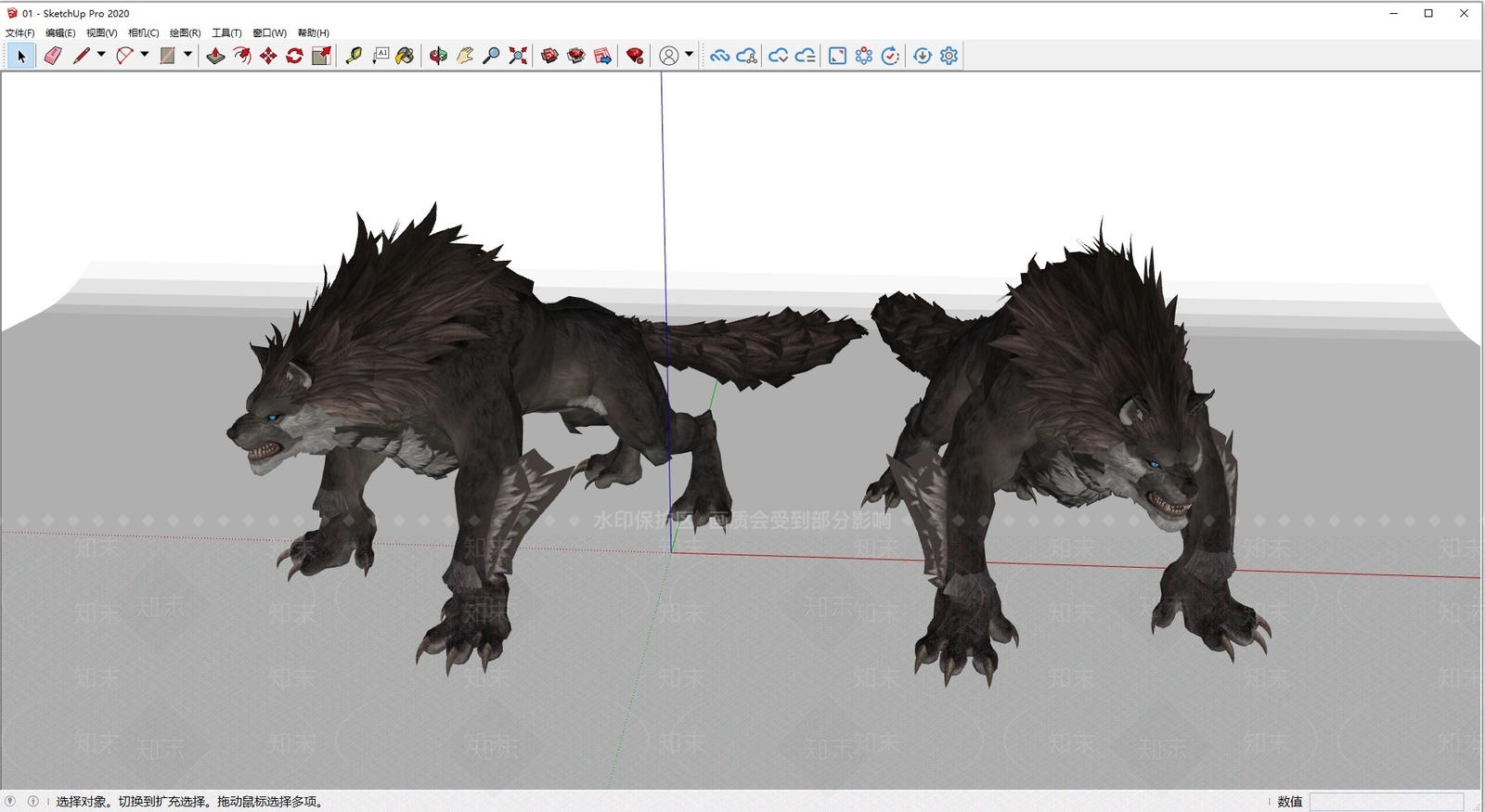This screenshot has width=1485, height=812.
Task: Open the 帮助(H) menu
Action: point(314,32)
